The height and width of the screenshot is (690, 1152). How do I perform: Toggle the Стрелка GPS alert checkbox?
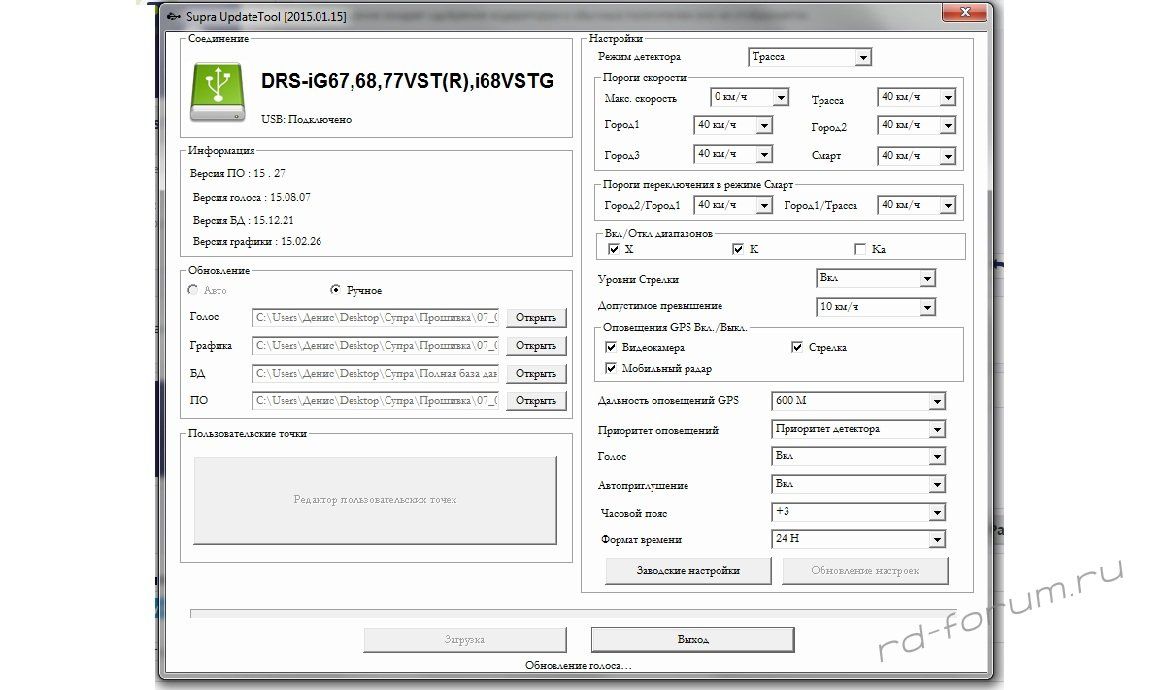pyautogui.click(x=796, y=347)
